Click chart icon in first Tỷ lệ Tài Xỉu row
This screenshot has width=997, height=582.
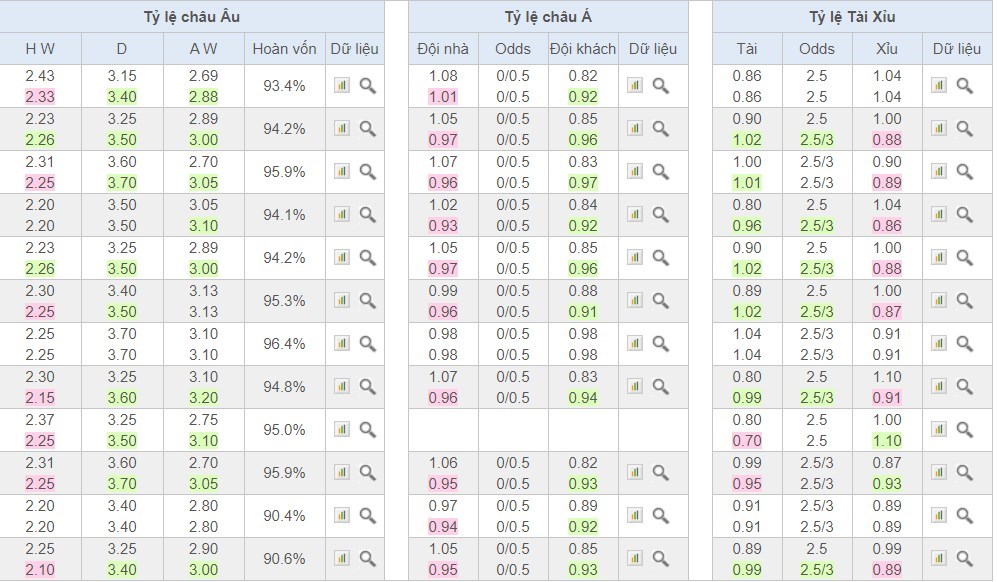[939, 86]
